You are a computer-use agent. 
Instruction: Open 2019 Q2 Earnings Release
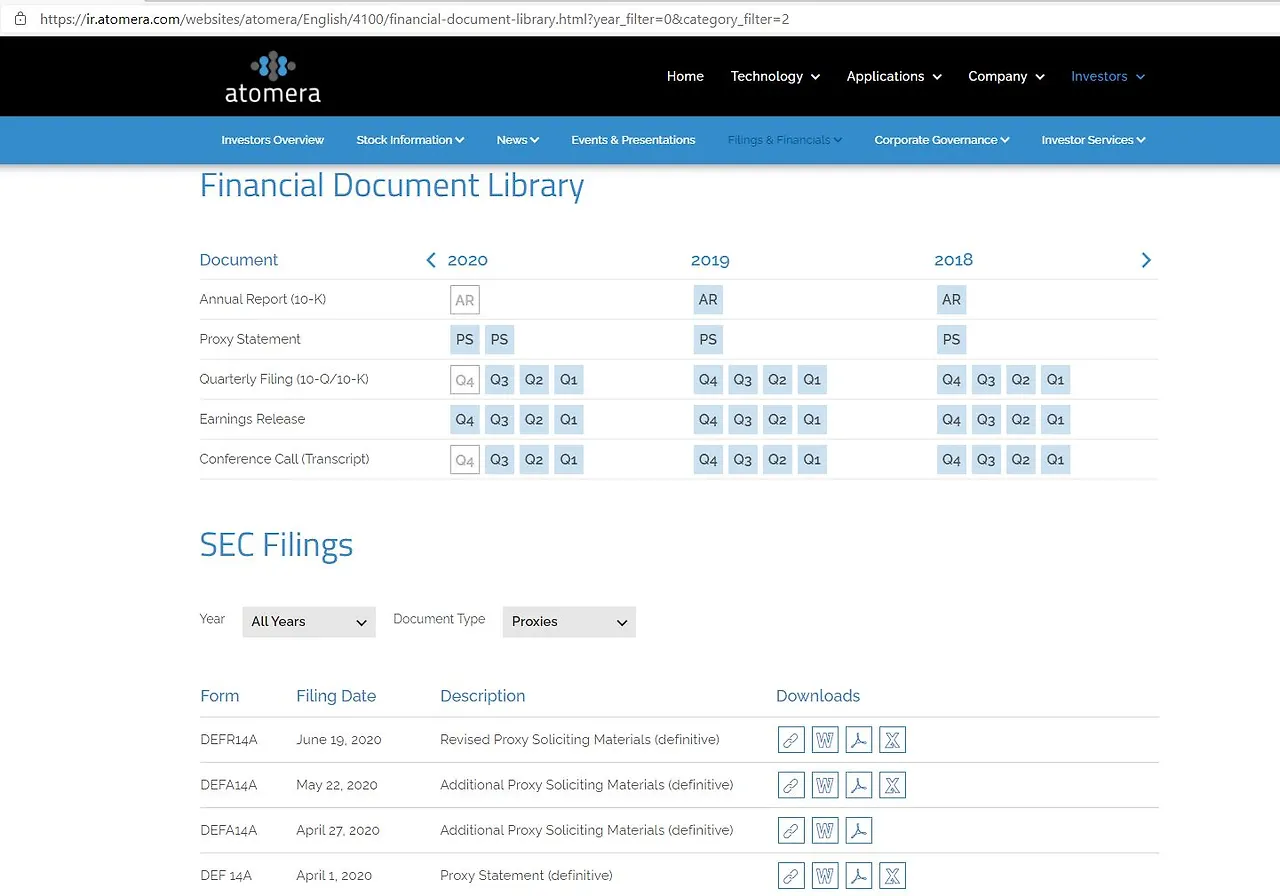pyautogui.click(x=777, y=420)
